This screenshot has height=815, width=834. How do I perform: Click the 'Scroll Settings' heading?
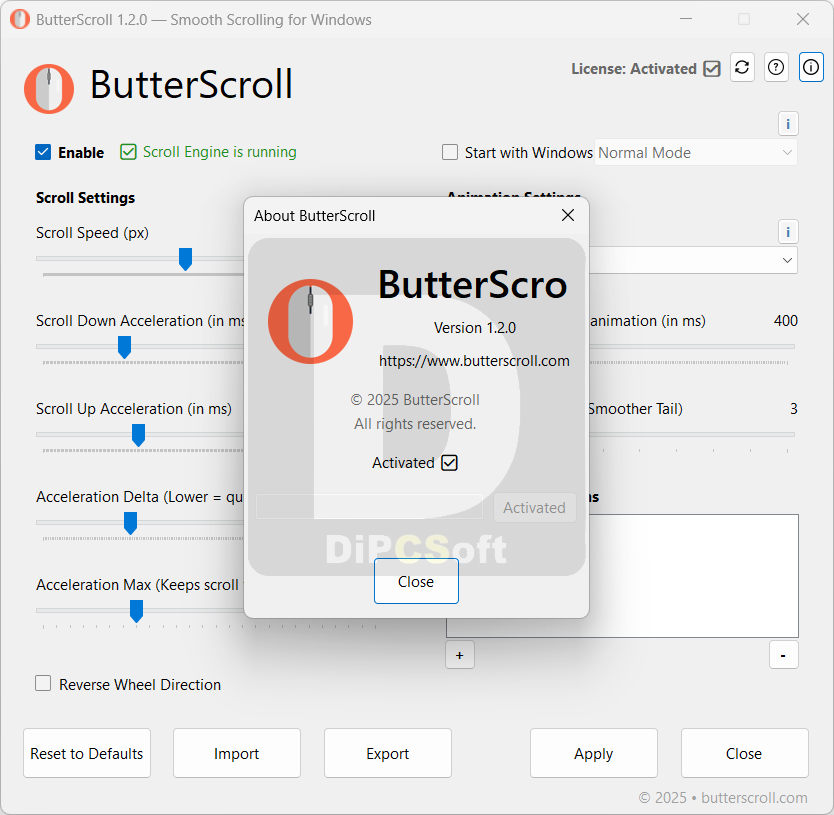86,198
